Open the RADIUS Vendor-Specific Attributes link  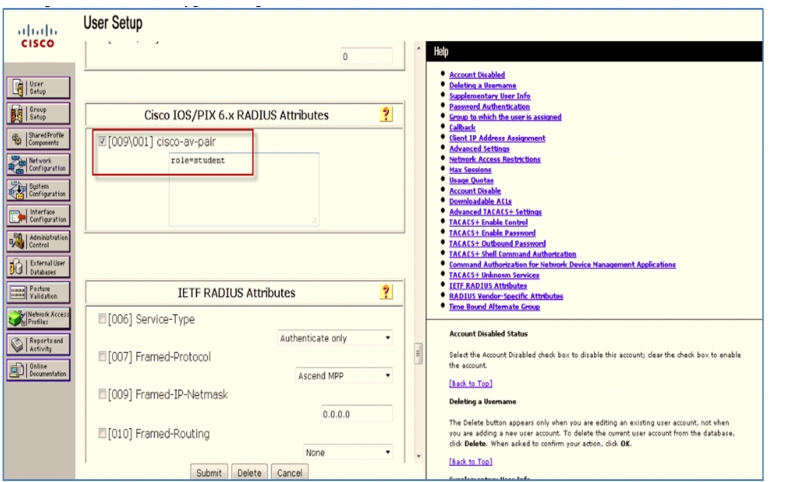click(x=506, y=296)
